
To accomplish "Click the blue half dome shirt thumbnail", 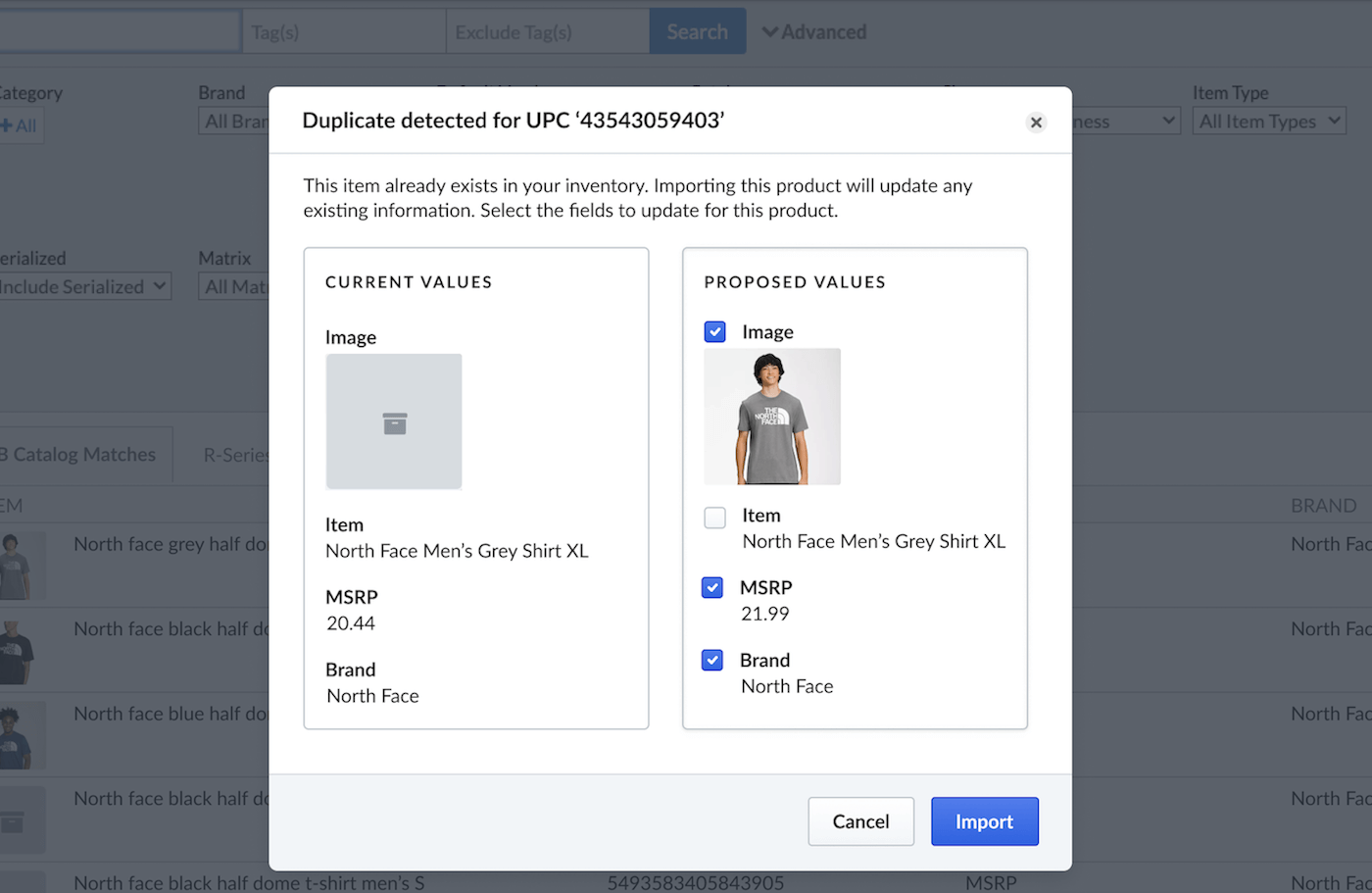I will pyautogui.click(x=21, y=735).
